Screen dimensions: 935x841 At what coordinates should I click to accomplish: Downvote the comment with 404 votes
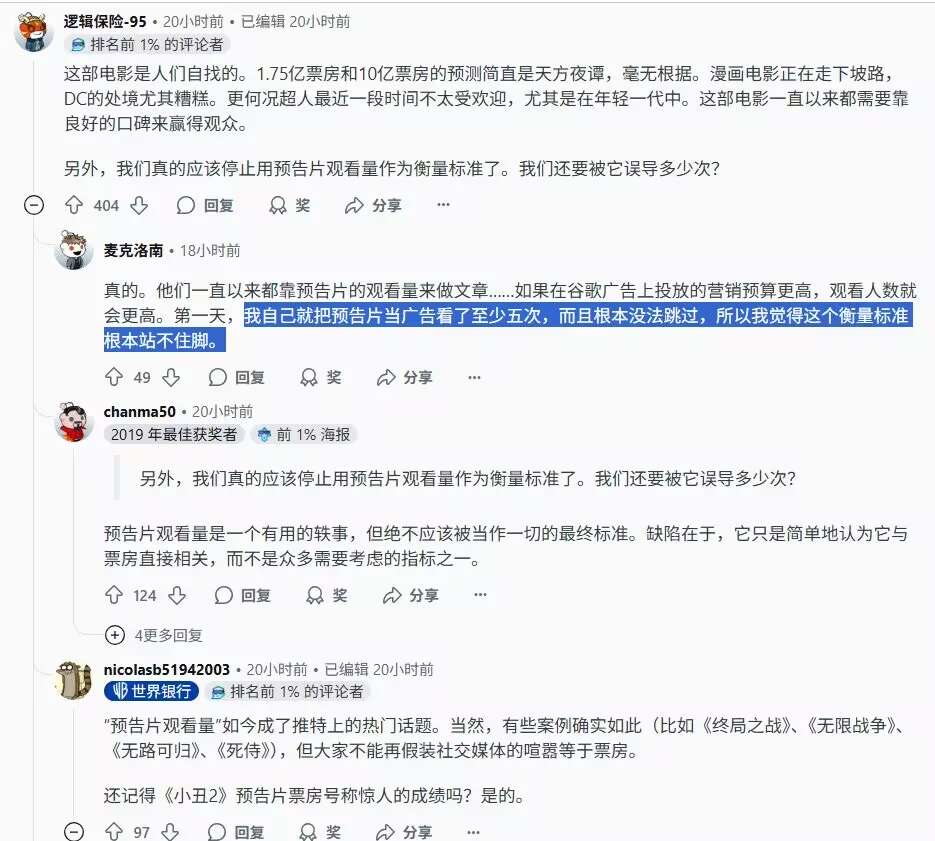pos(139,205)
